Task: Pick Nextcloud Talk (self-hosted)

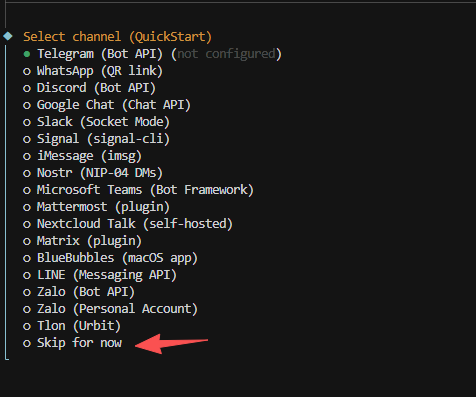Action: click(x=128, y=224)
